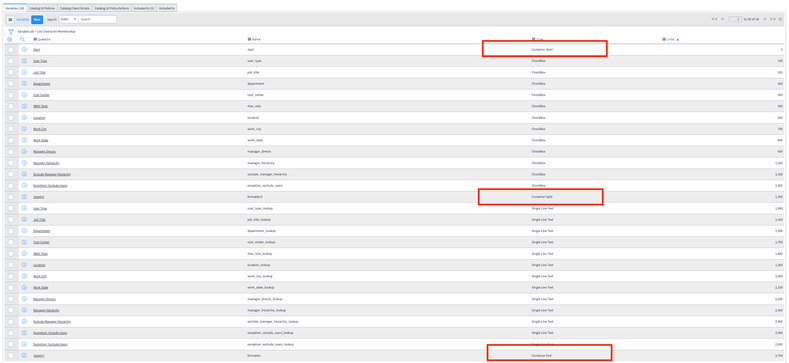Viewport: 789px width, 363px height.
Task: Open info preview for user_type_lookup row
Action: point(24,208)
